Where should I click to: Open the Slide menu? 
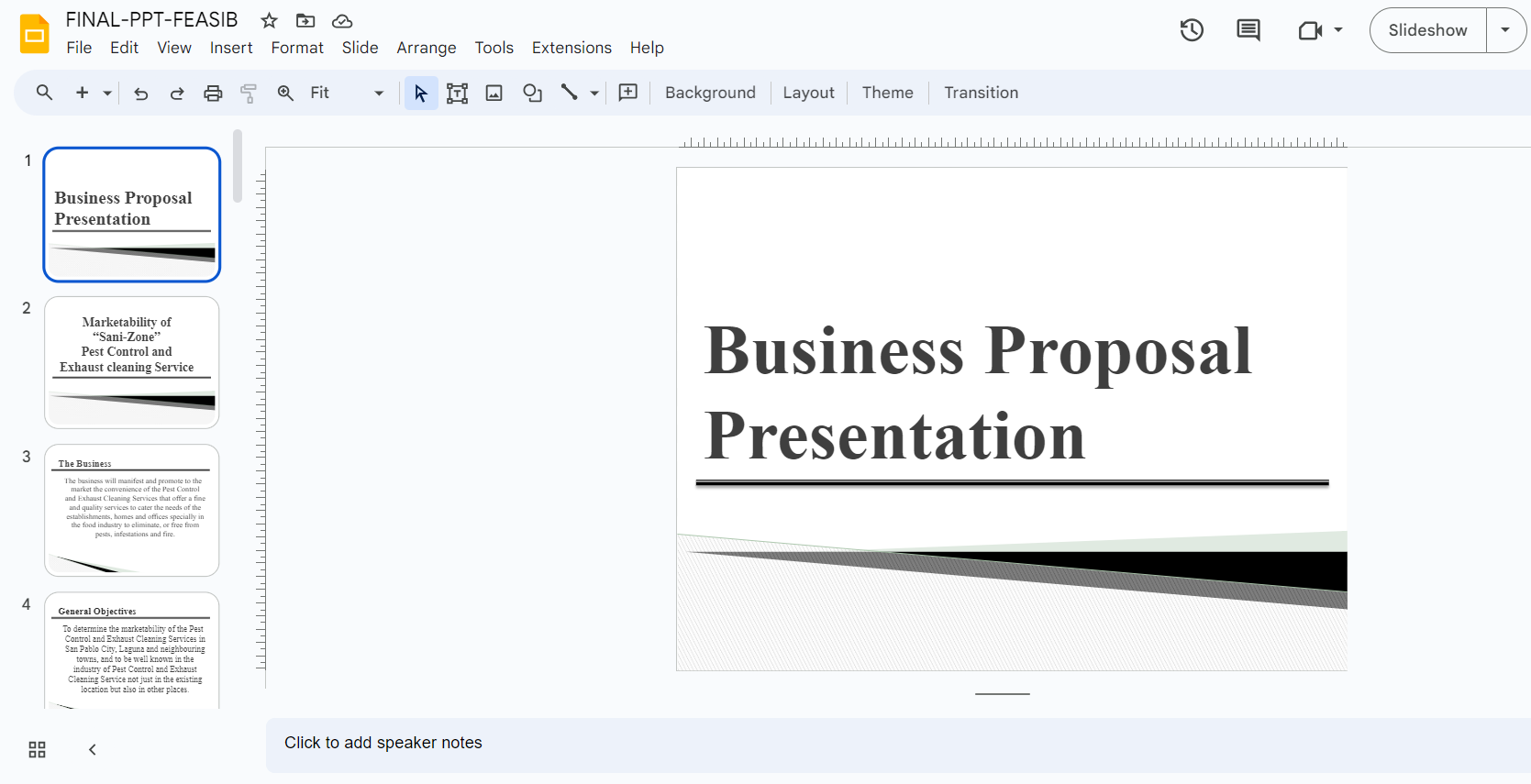(x=360, y=48)
